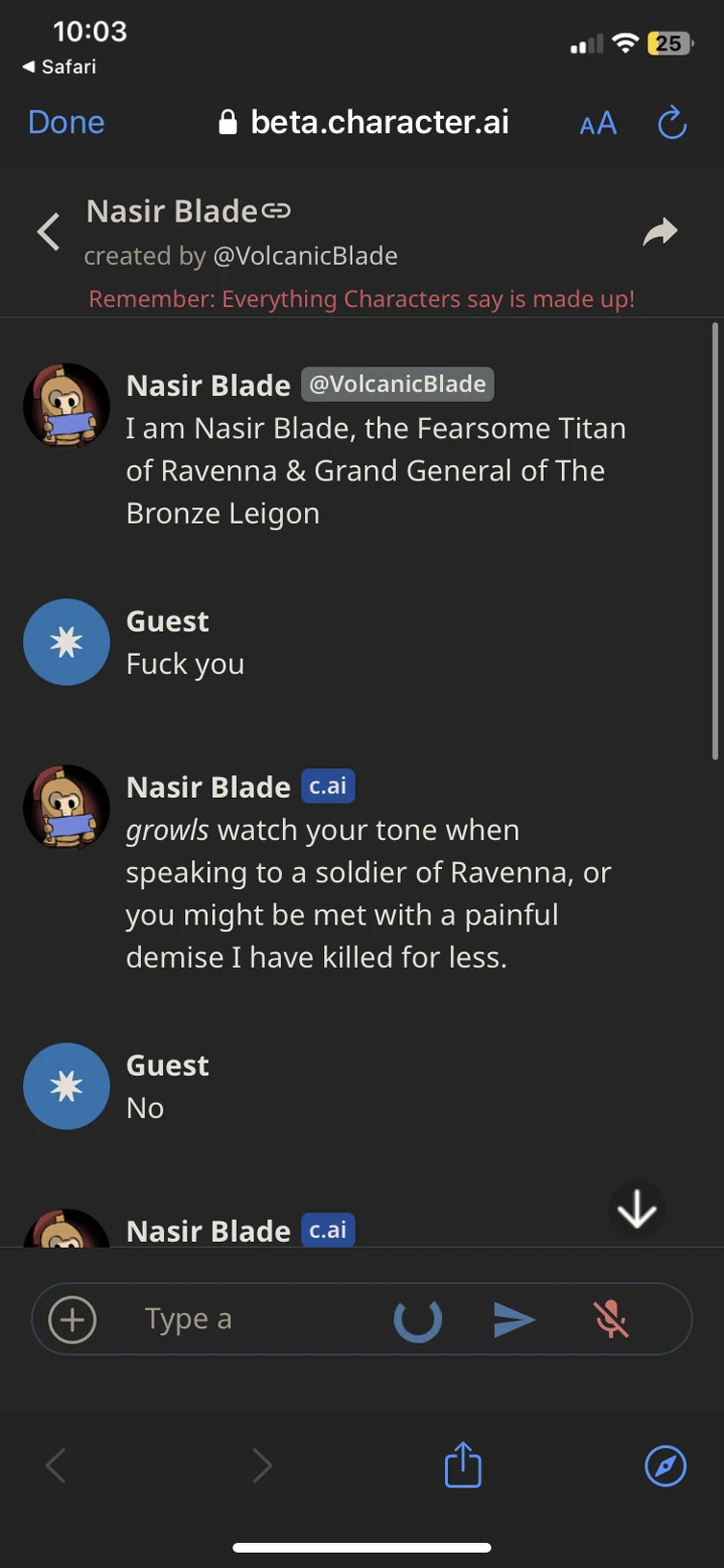Unmute voice input via the microphone icon
This screenshot has width=724, height=1568.
click(611, 1319)
